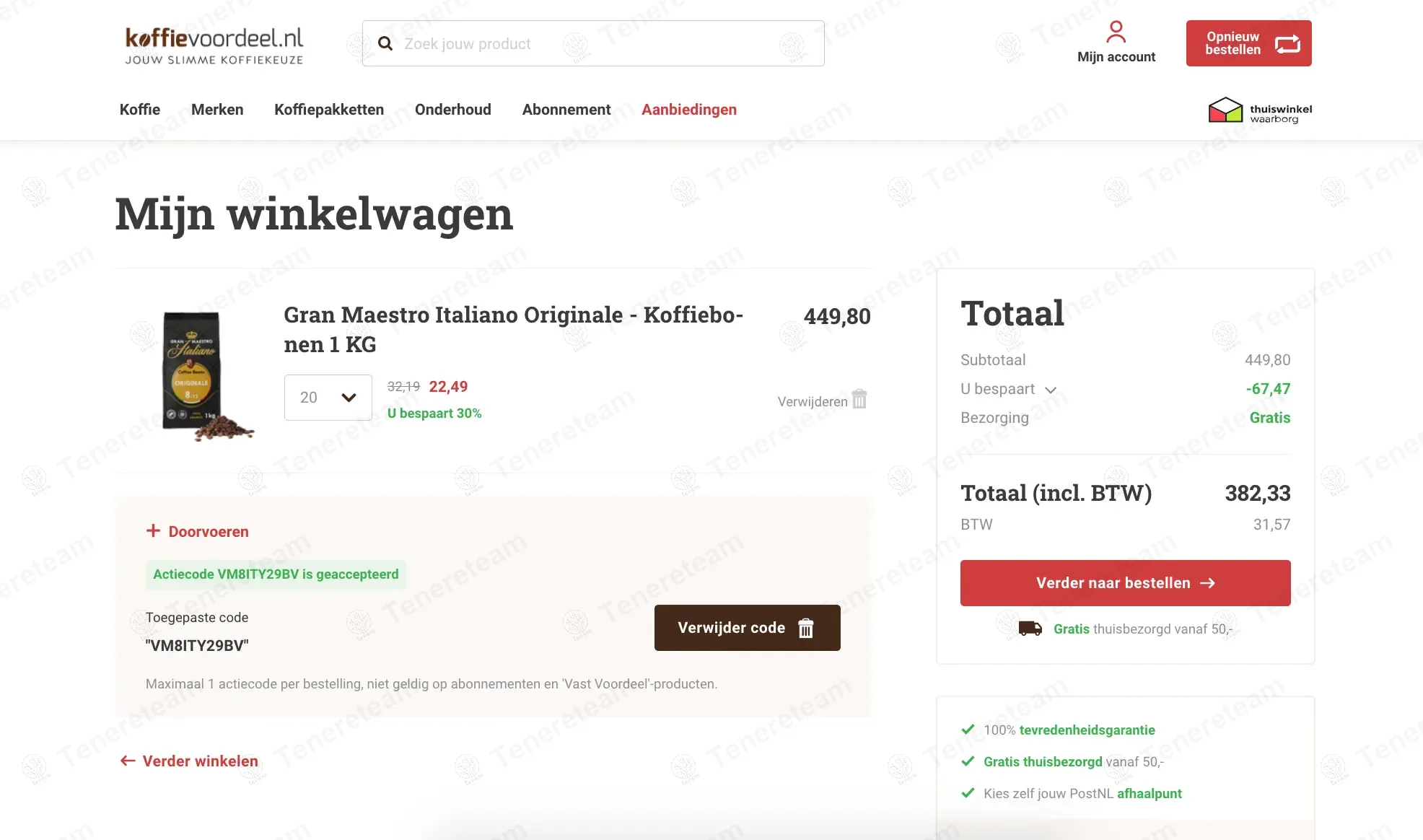This screenshot has height=840, width=1423.
Task: Open the quantity dropdown showing 20
Action: point(328,398)
